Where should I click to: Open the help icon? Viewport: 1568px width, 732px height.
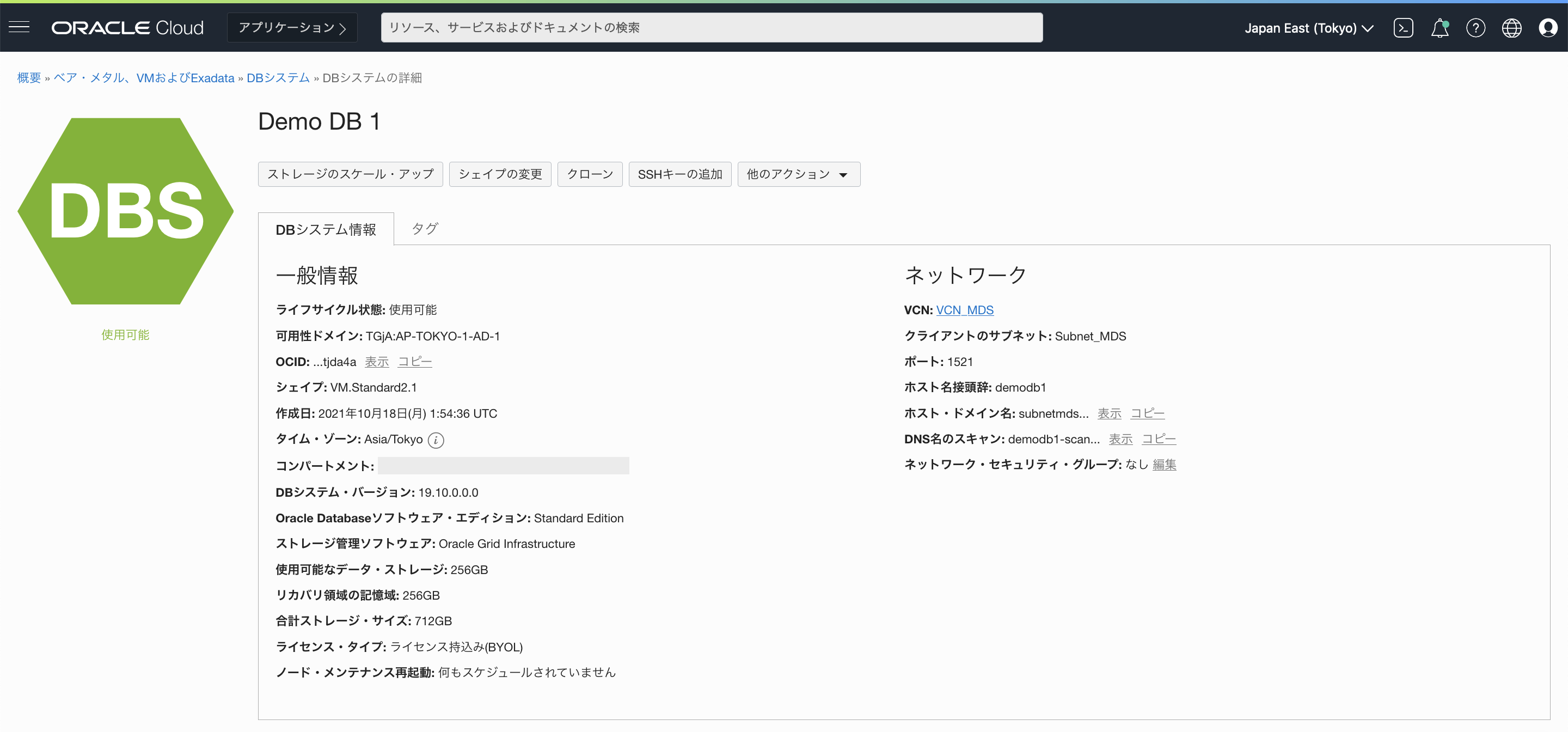coord(1476,27)
